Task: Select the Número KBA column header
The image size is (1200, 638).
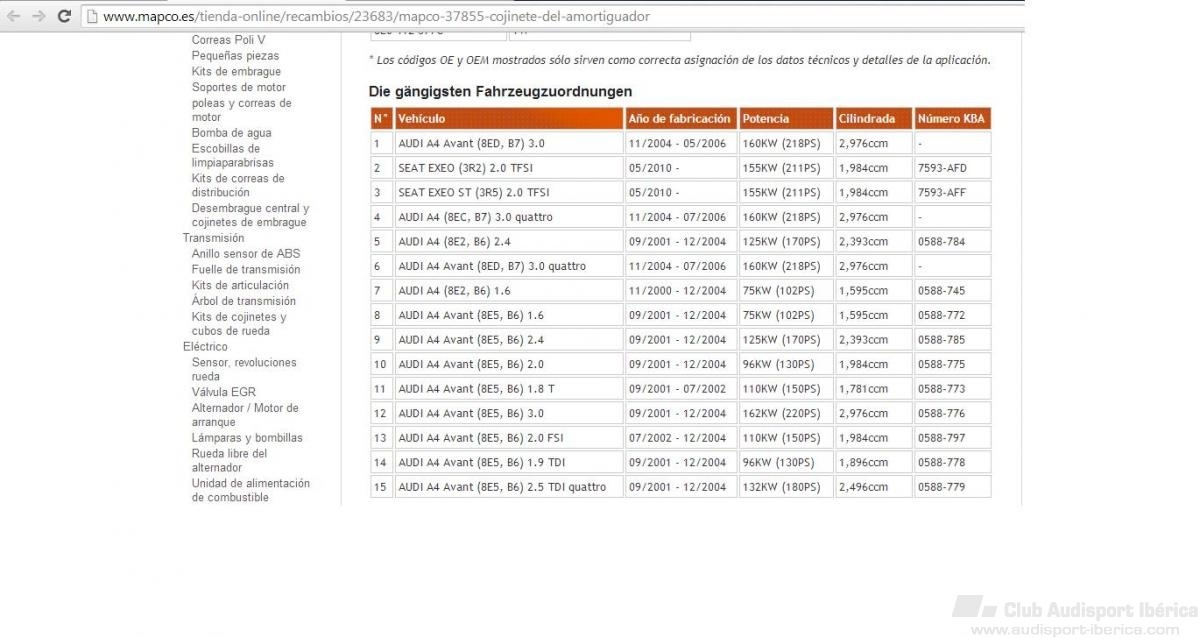Action: [x=951, y=119]
